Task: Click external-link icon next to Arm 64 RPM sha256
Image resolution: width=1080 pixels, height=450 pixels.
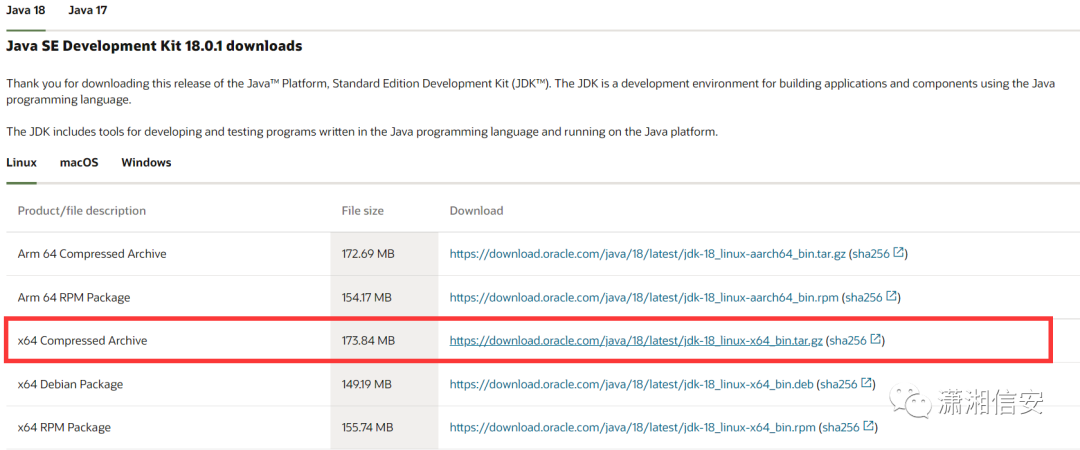Action: pyautogui.click(x=891, y=296)
